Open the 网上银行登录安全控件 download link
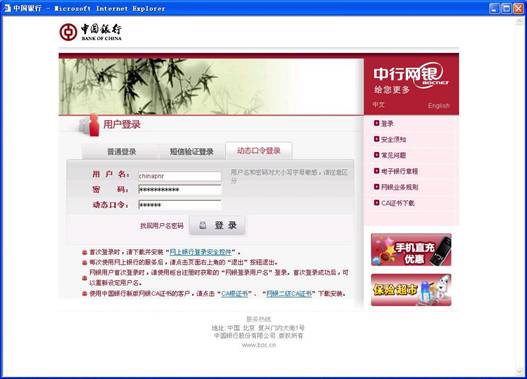Screen dimensions: 527x379 (x=201, y=252)
